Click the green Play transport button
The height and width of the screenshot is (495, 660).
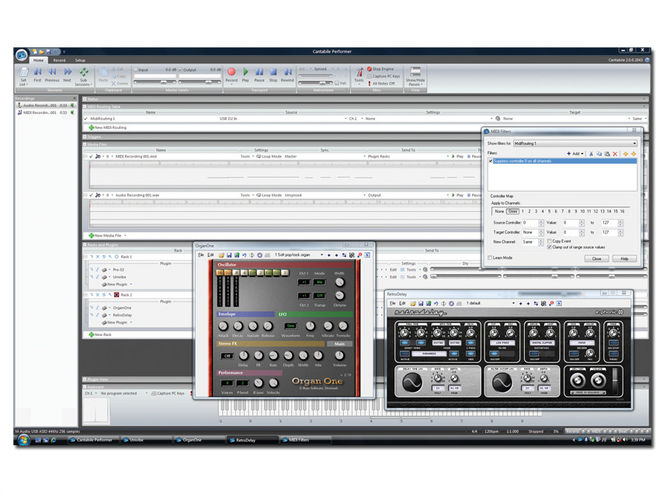[245, 75]
